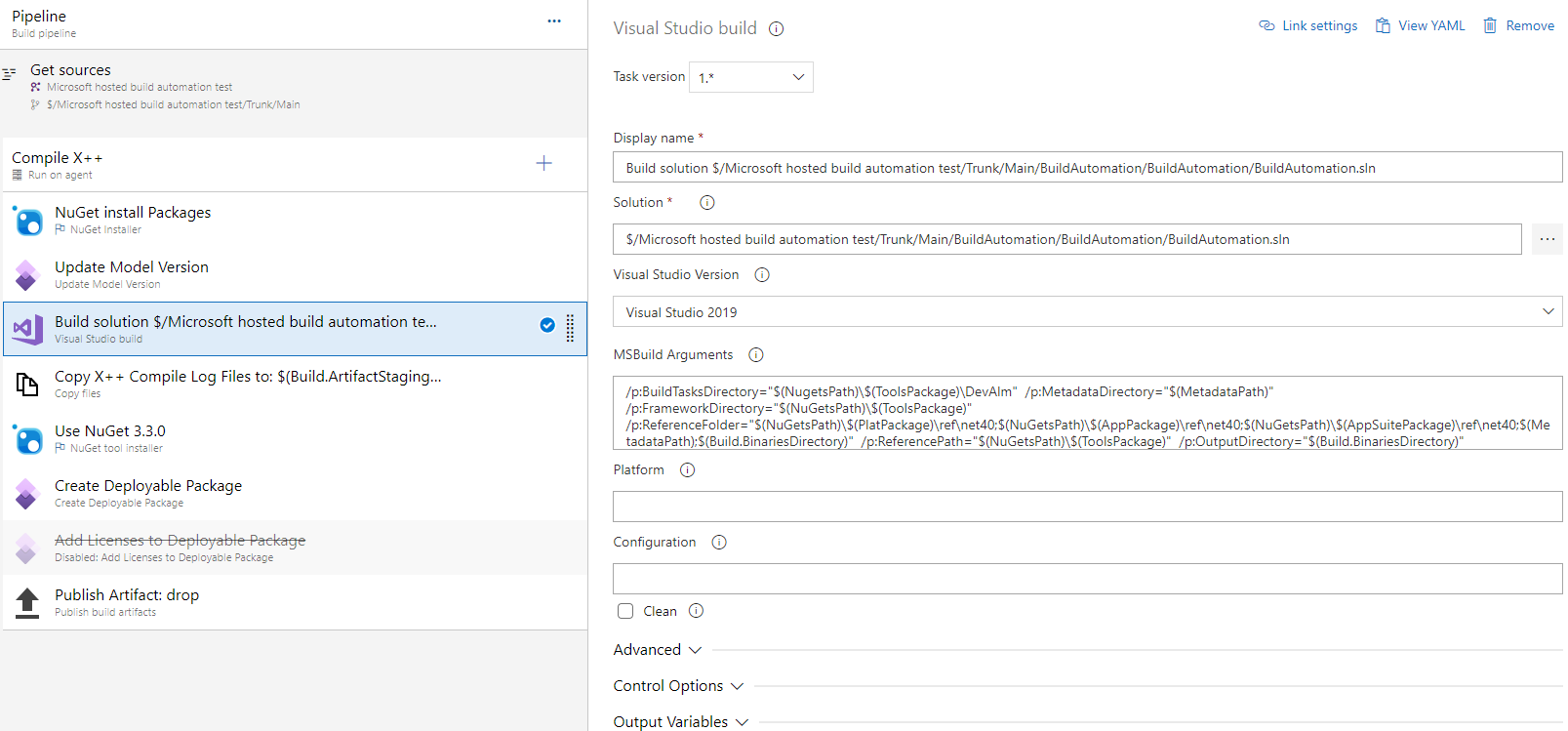The width and height of the screenshot is (1568, 731).
Task: Click the '$/Microsoft hosted build automation test/Trunk/Main' text
Action: 174,104
